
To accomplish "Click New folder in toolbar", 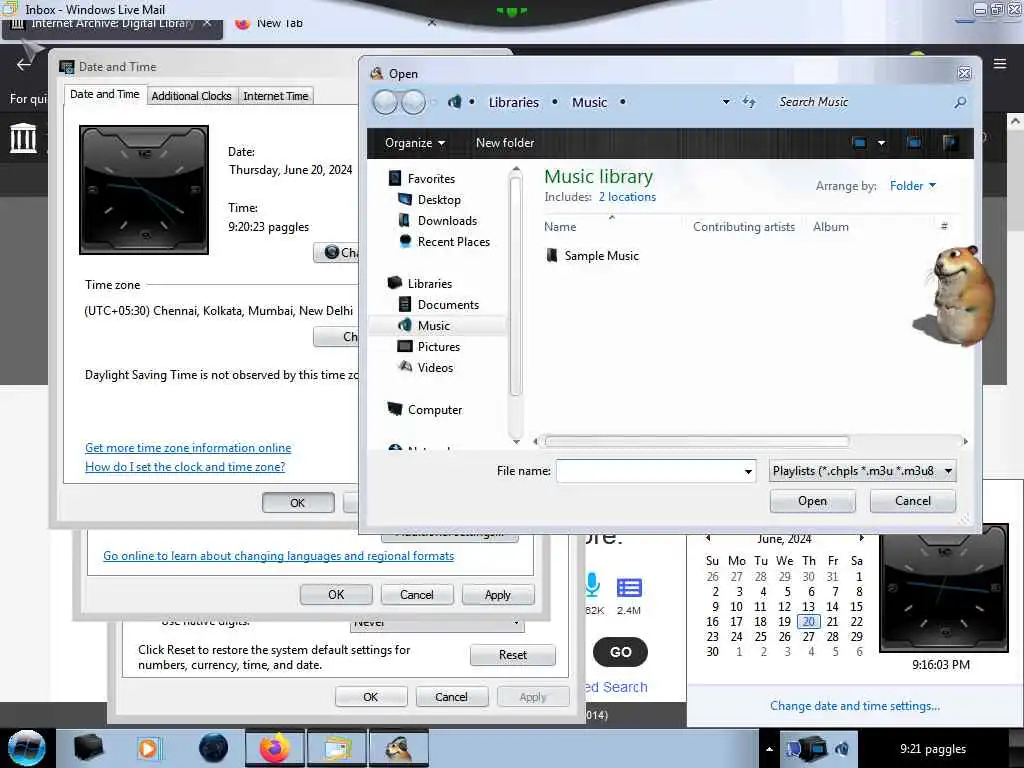I will tap(505, 142).
